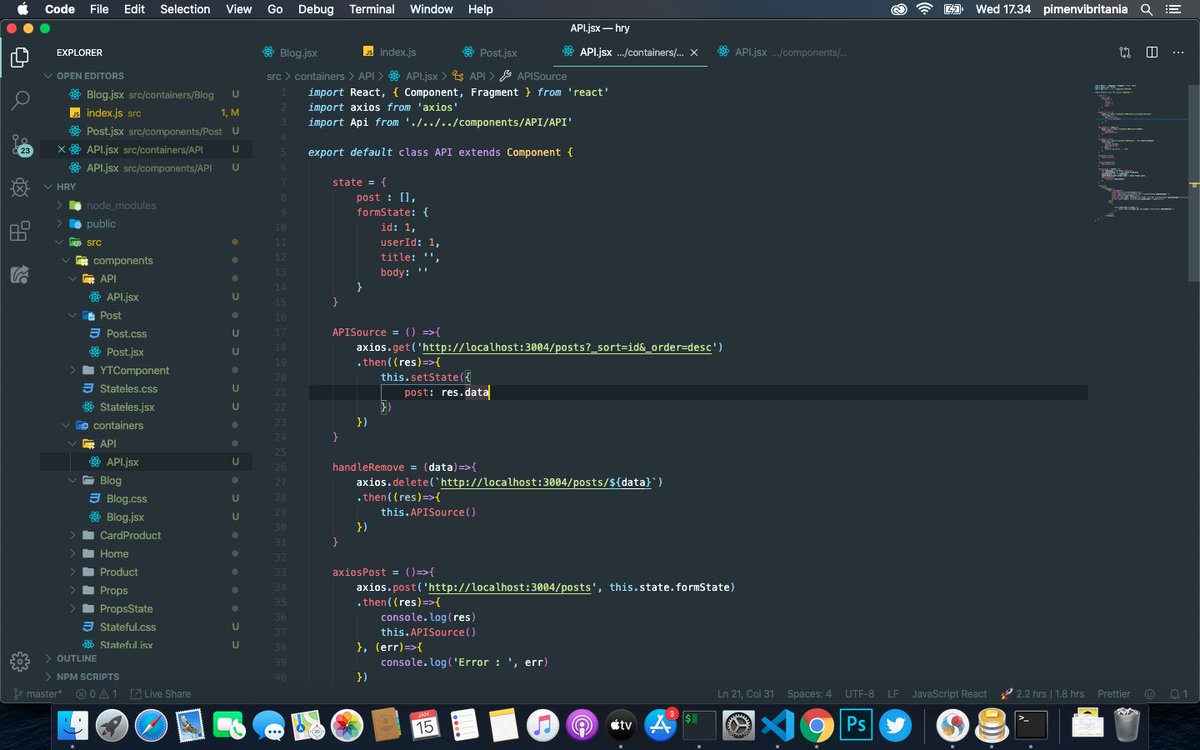Select index.js in Open Editors
This screenshot has height=750, width=1200.
[x=105, y=113]
